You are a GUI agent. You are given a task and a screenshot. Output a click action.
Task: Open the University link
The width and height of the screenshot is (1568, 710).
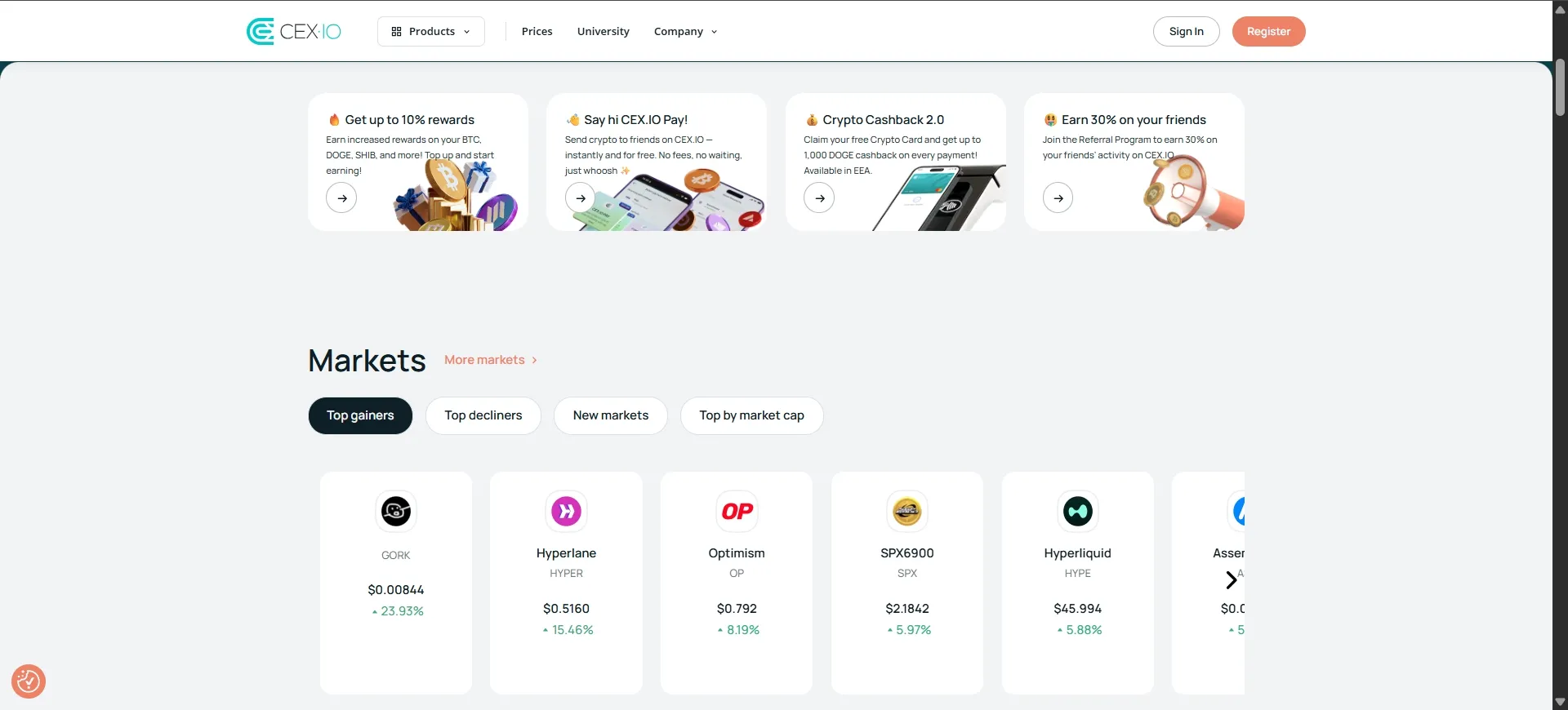pos(603,31)
